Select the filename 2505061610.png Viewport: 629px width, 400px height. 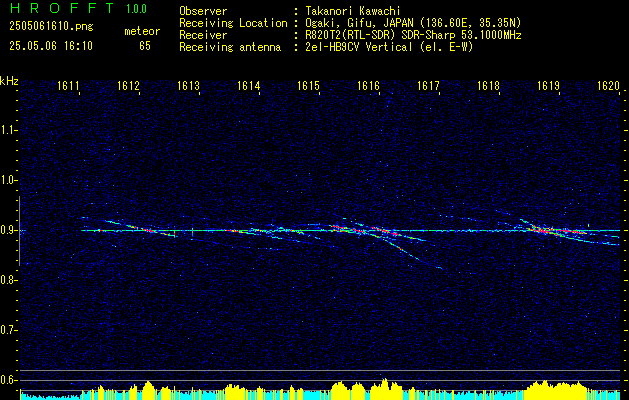(51, 26)
